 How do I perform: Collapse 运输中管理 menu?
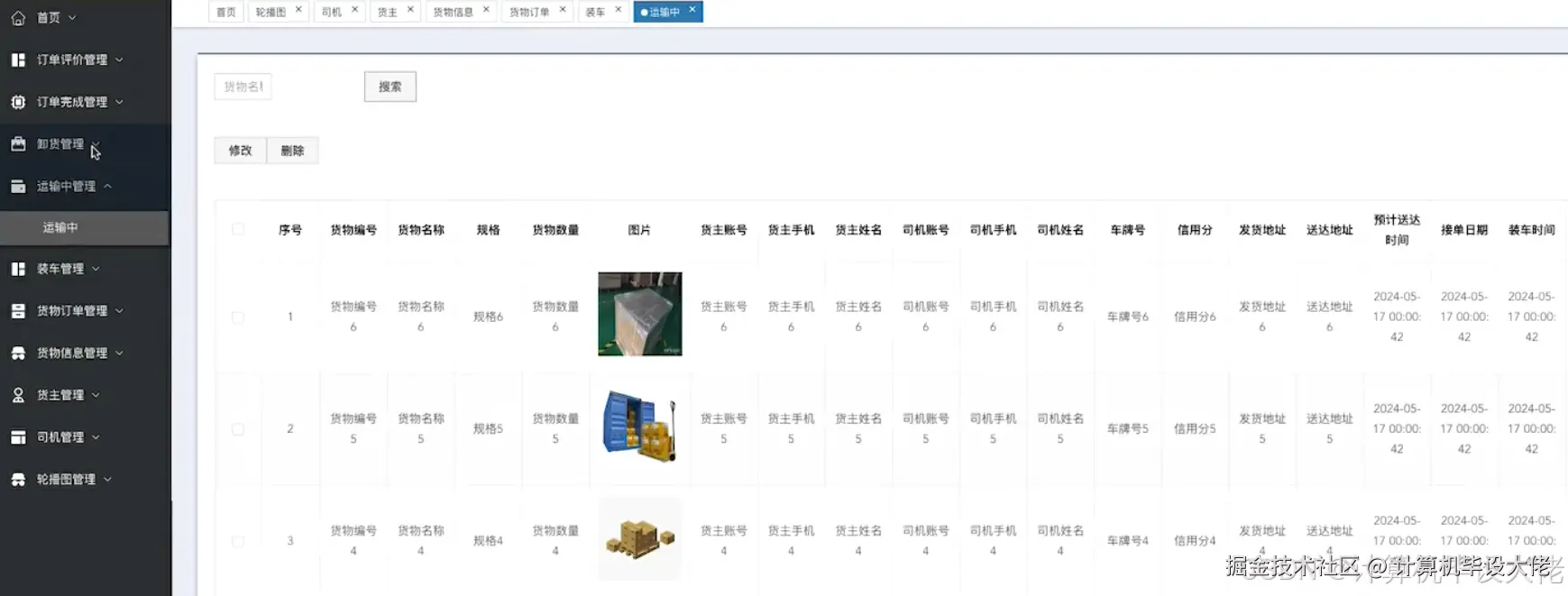coord(107,186)
